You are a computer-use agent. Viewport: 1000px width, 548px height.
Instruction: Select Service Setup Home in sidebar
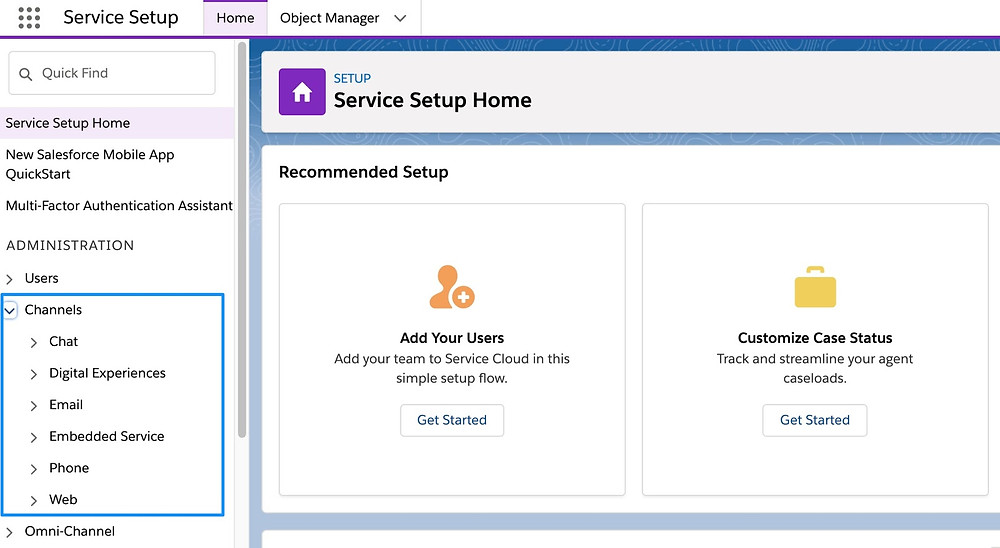117,123
